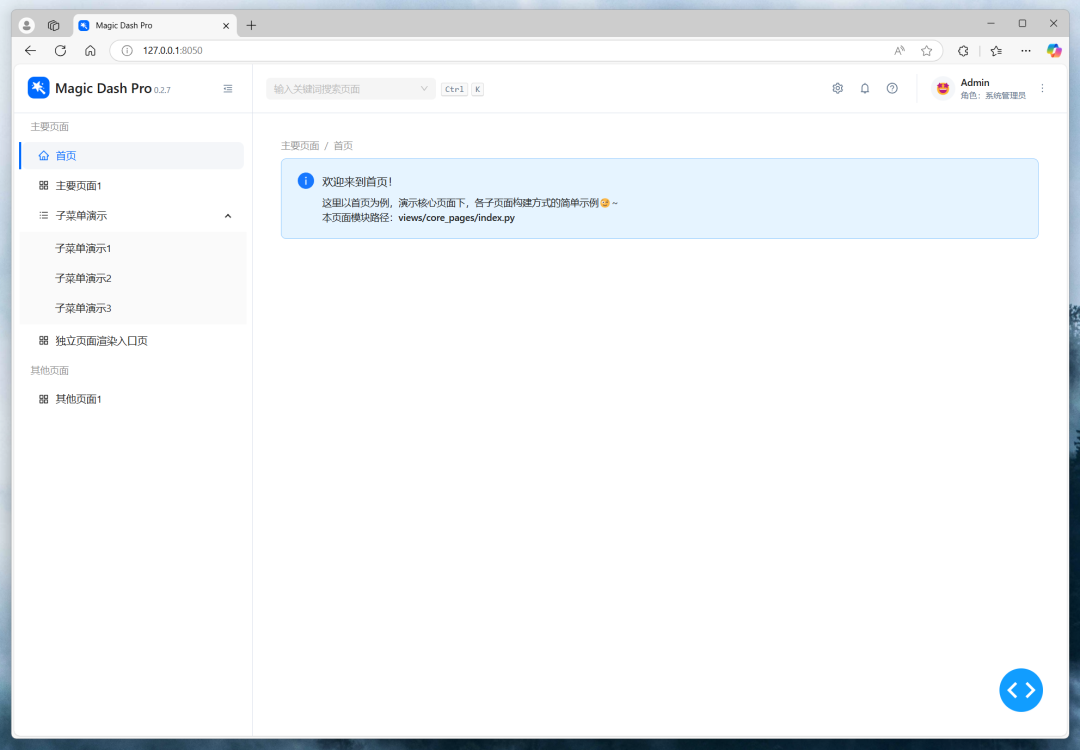Viewport: 1080px width, 750px height.
Task: Open the notification bell icon
Action: [x=865, y=88]
